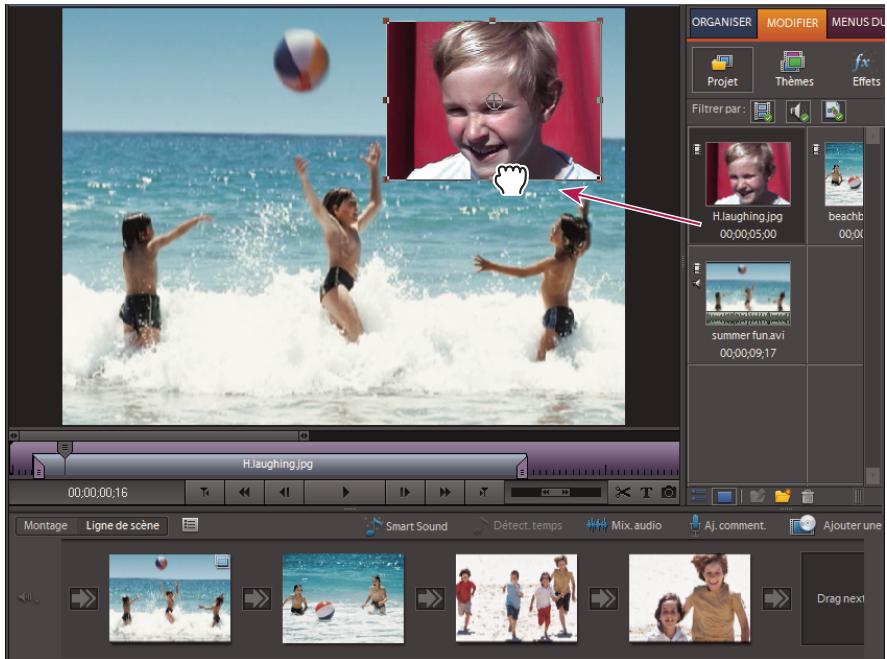Switch to the Ligne de scène view

pyautogui.click(x=122, y=526)
